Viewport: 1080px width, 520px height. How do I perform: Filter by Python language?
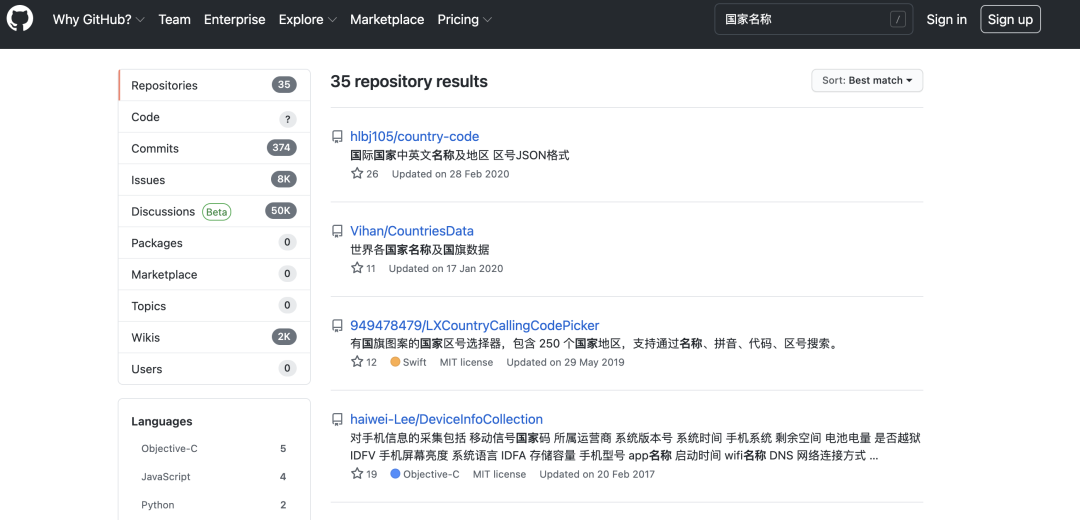(x=214, y=505)
